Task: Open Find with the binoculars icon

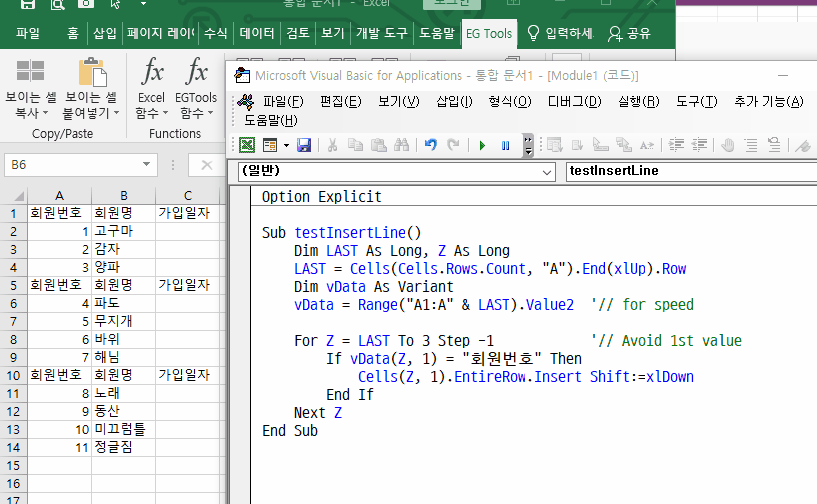Action: tap(401, 145)
